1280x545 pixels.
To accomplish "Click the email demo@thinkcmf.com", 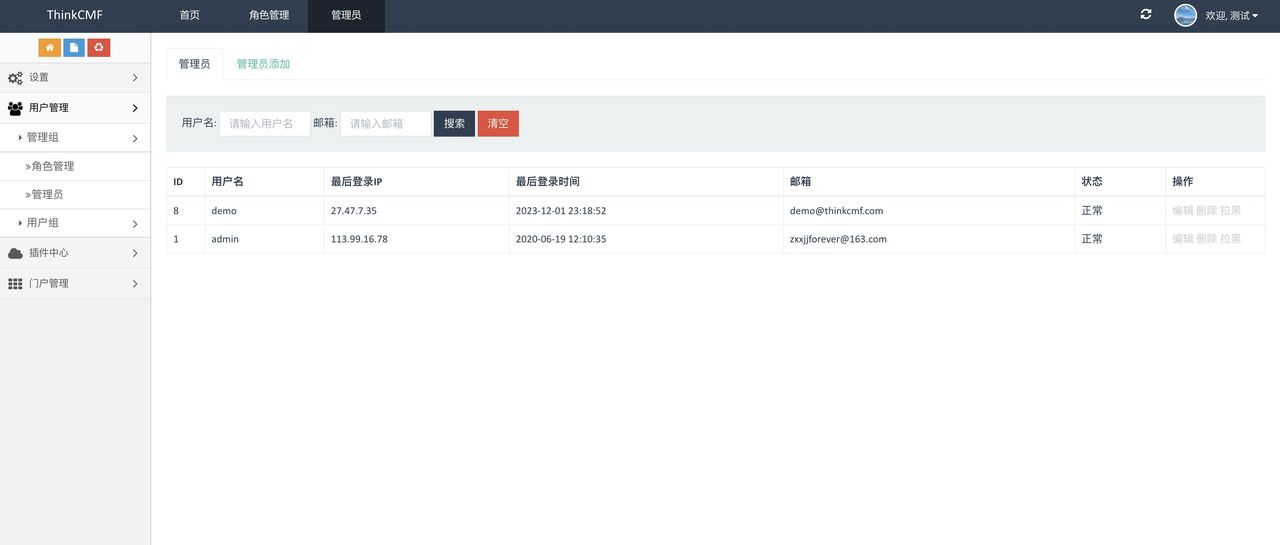I will click(x=836, y=211).
